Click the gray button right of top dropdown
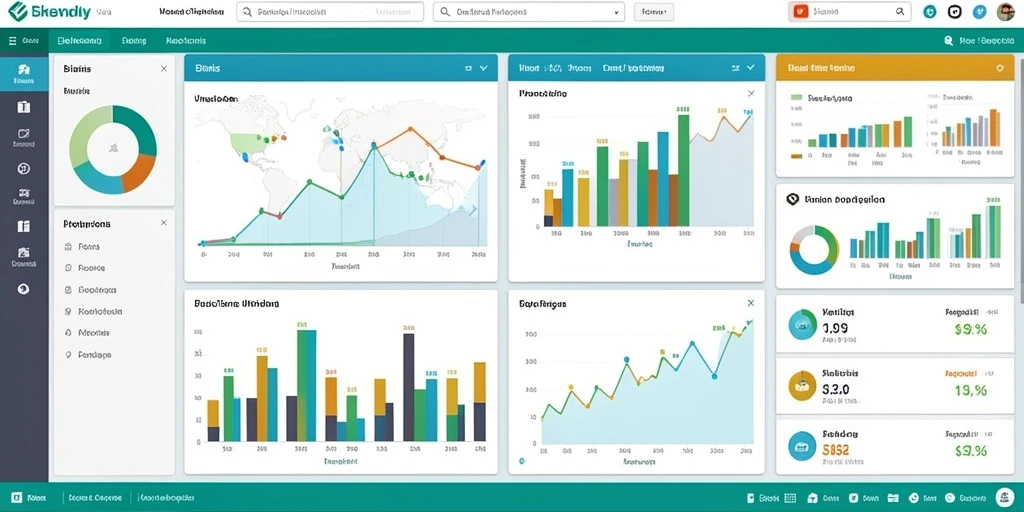 654,12
